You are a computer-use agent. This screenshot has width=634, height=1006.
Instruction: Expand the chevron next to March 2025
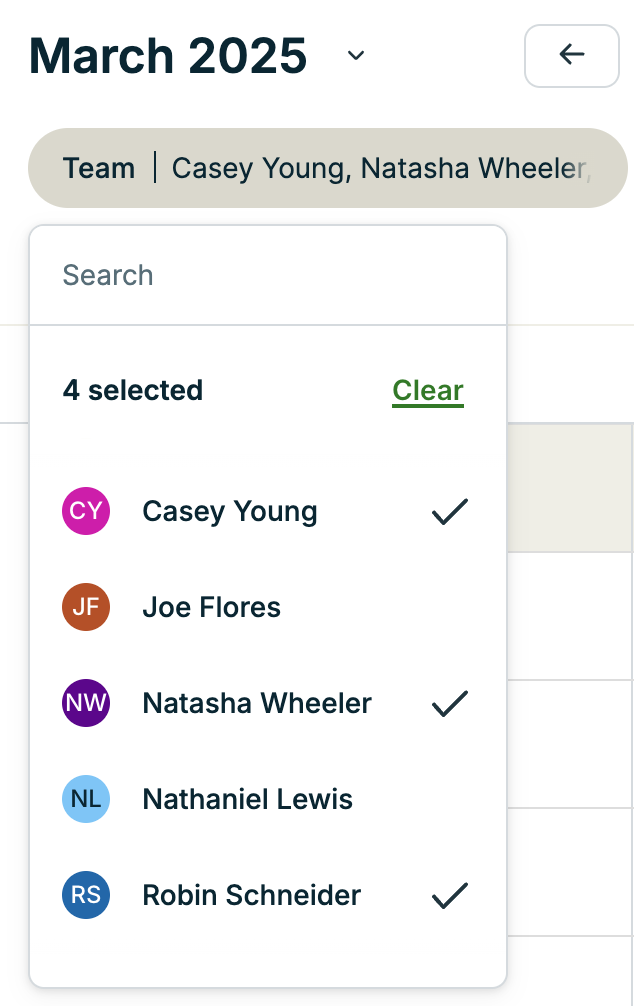(x=356, y=56)
